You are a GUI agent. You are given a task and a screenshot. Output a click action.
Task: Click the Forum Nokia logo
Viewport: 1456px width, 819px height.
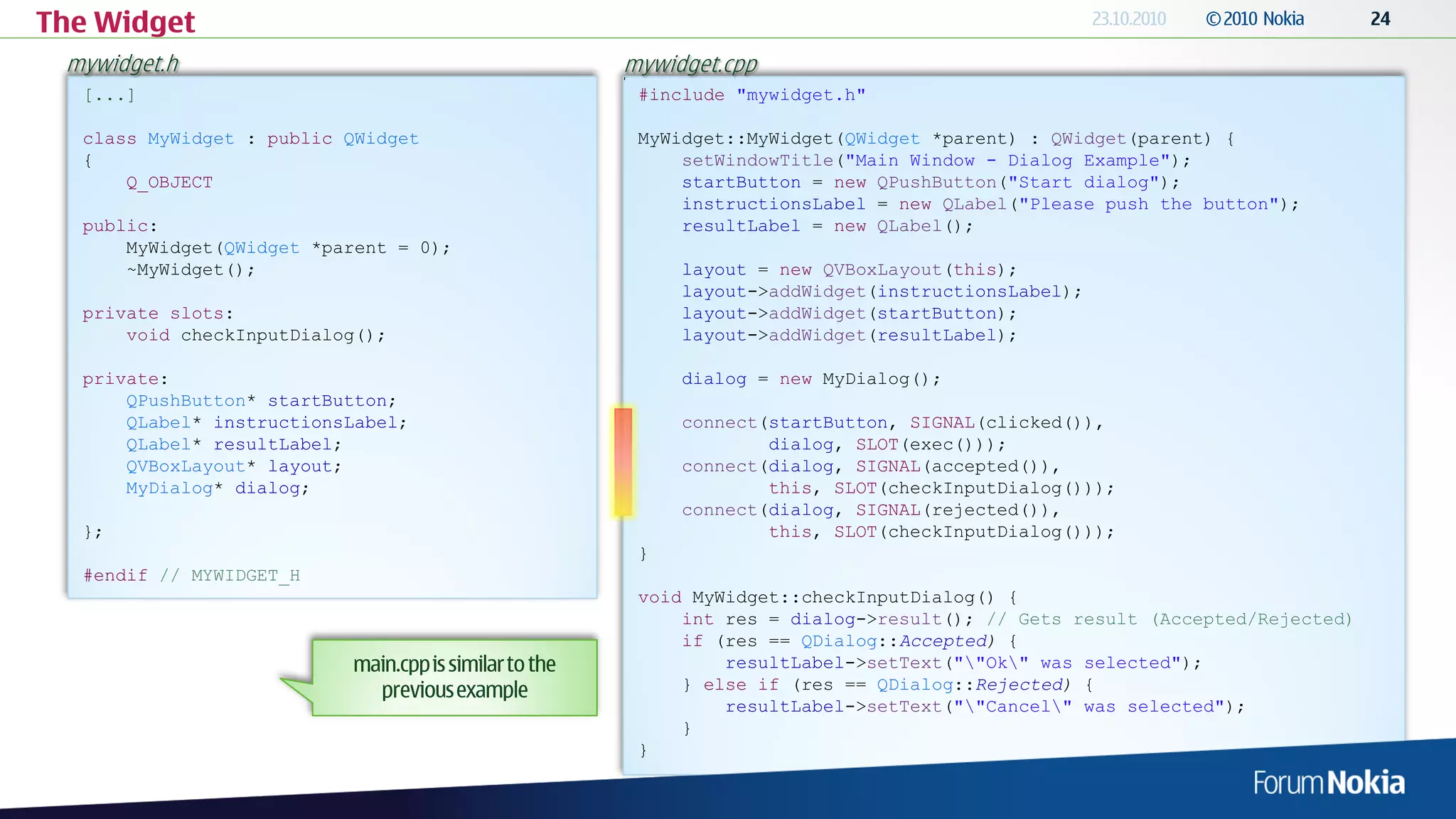1328,783
